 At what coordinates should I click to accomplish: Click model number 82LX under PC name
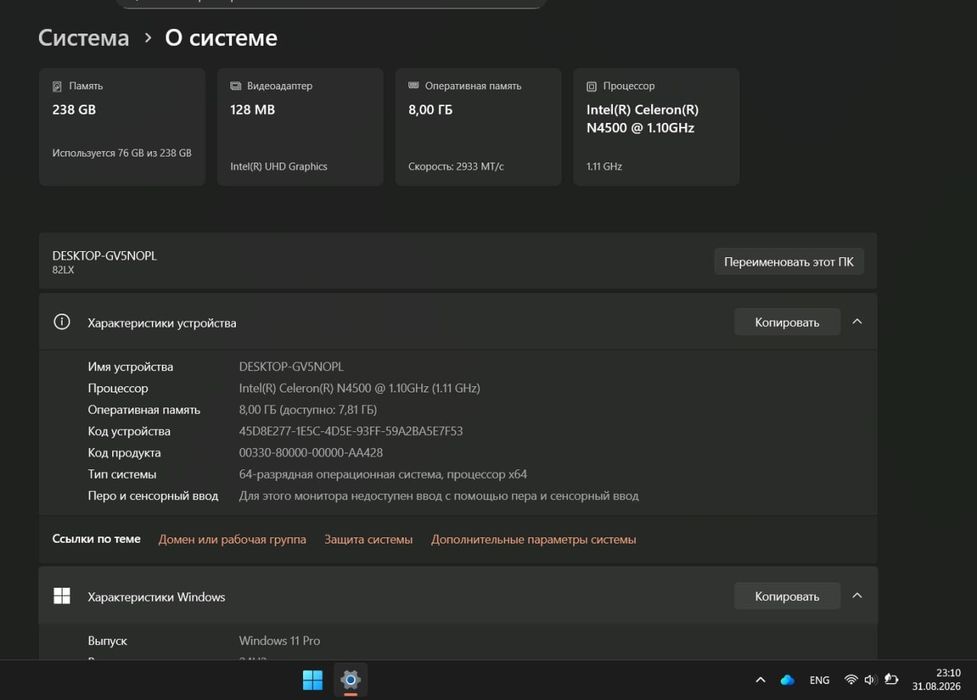point(63,270)
